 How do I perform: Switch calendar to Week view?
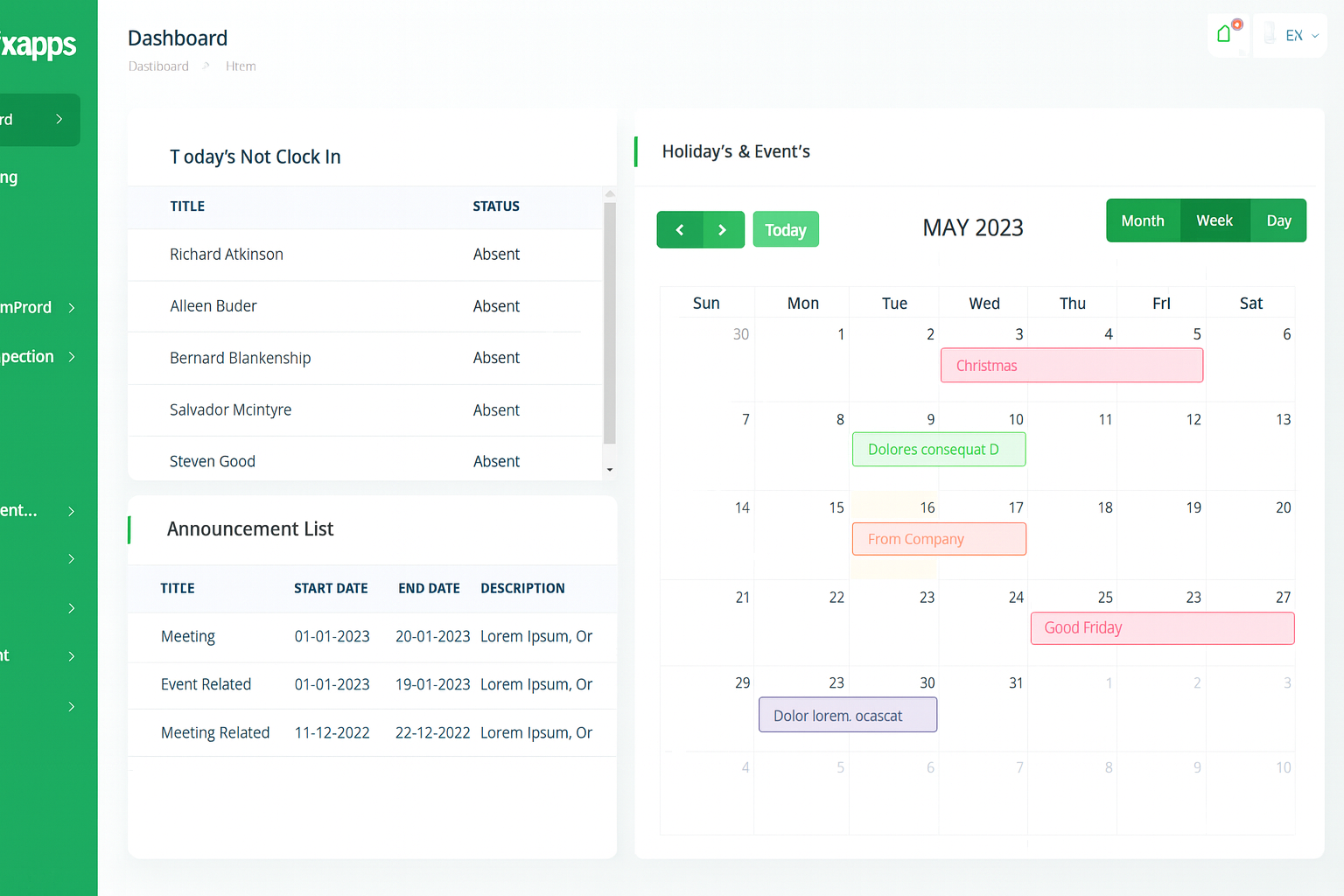1214,220
